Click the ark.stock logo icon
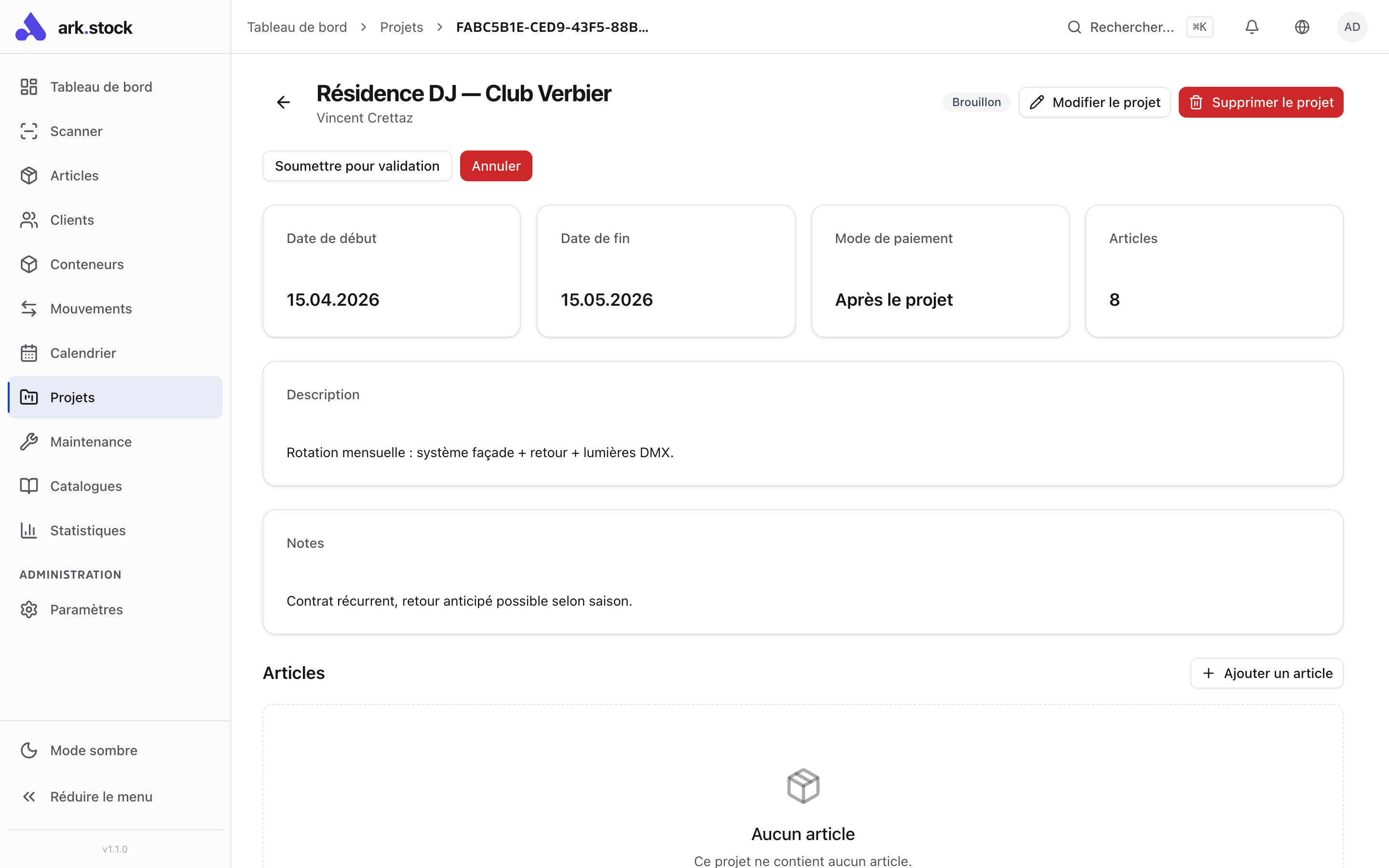1389x868 pixels. click(30, 27)
